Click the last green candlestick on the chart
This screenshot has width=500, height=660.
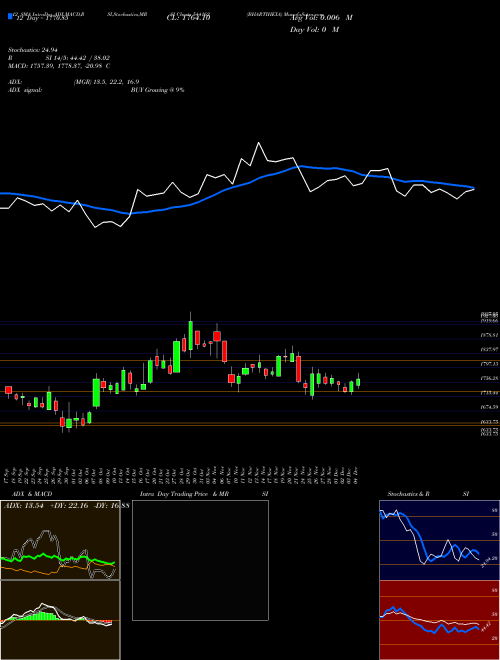(x=358, y=382)
